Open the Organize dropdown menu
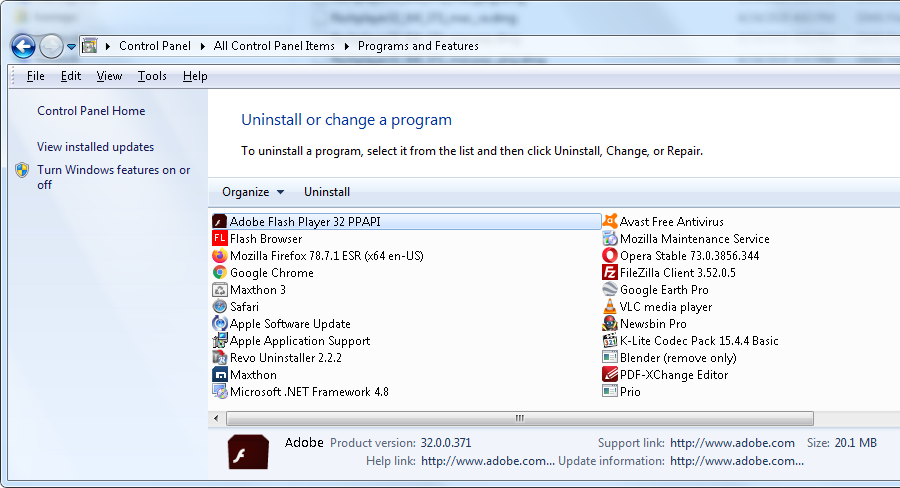900x488 pixels. (x=253, y=192)
